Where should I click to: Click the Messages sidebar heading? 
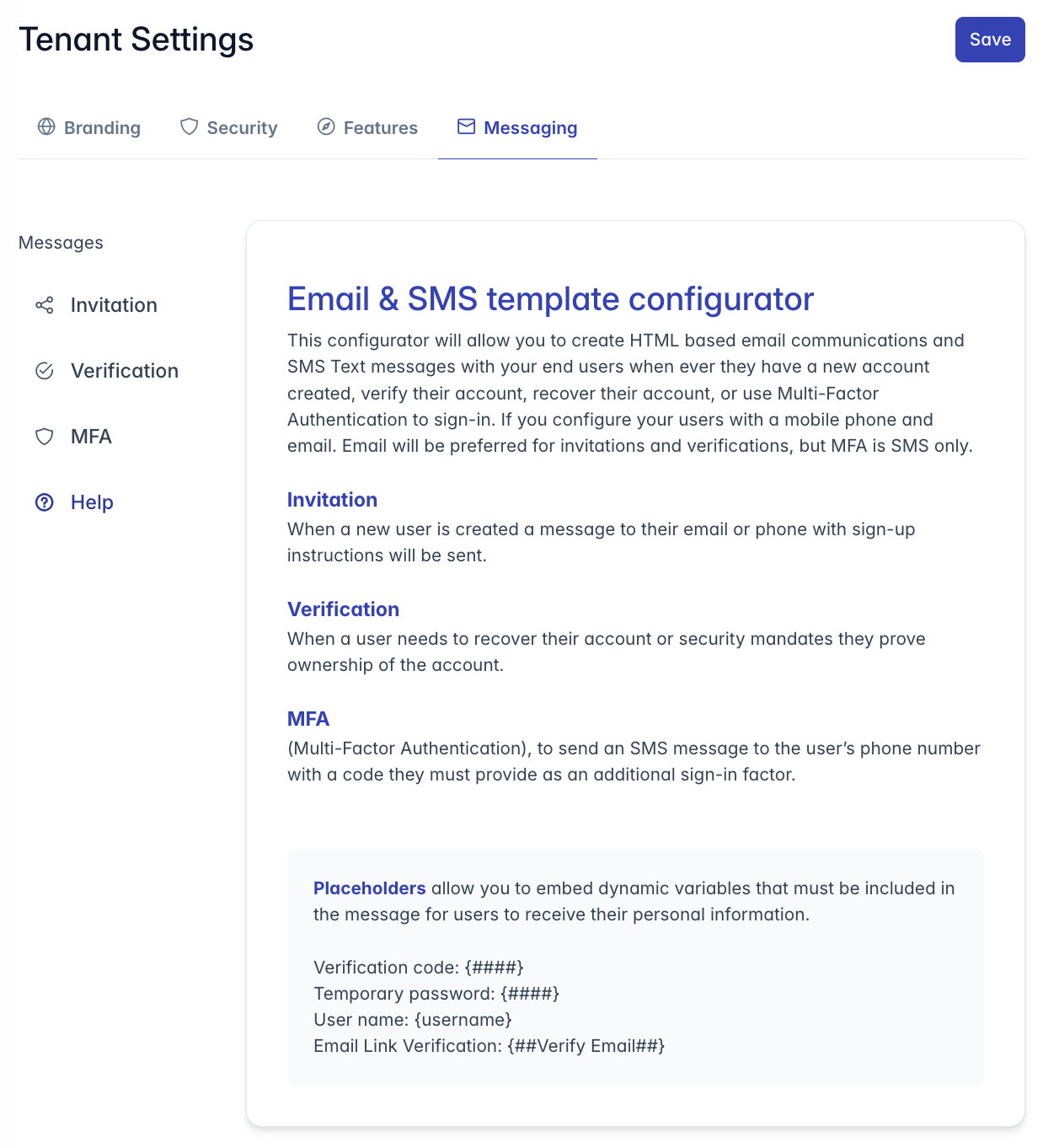61,243
